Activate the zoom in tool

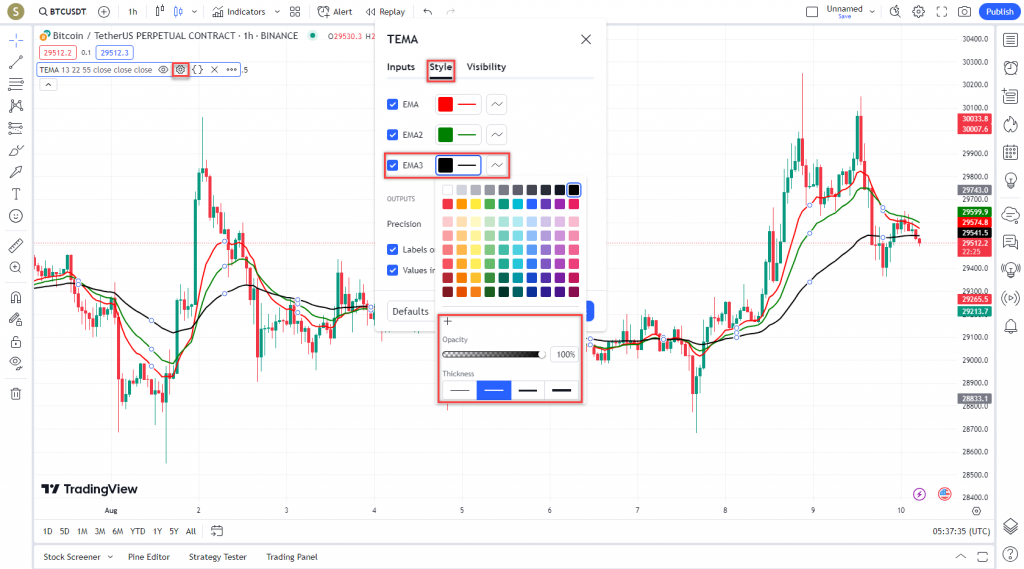pyautogui.click(x=16, y=268)
